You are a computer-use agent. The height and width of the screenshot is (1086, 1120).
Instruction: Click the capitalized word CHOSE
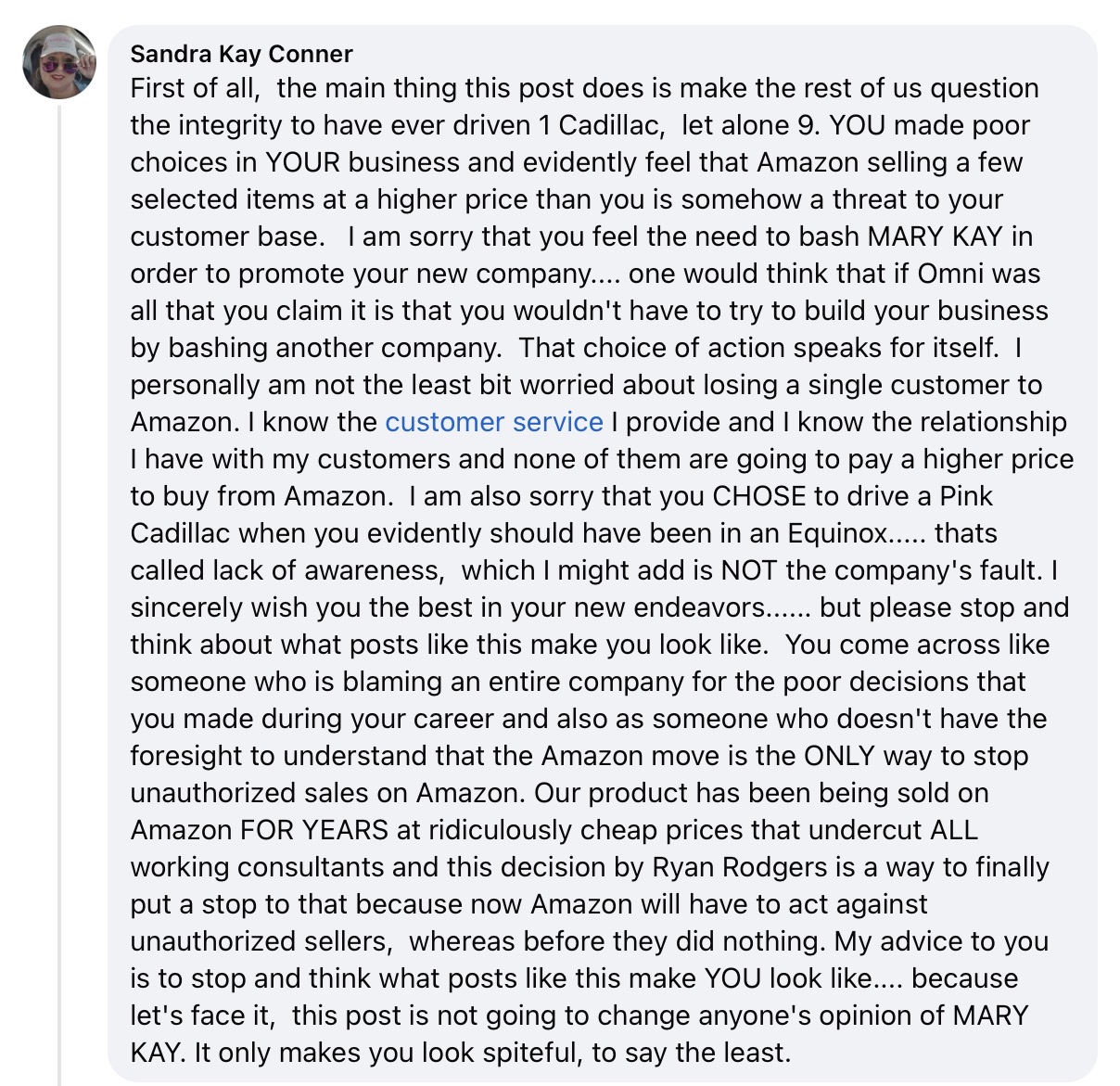coord(758,496)
